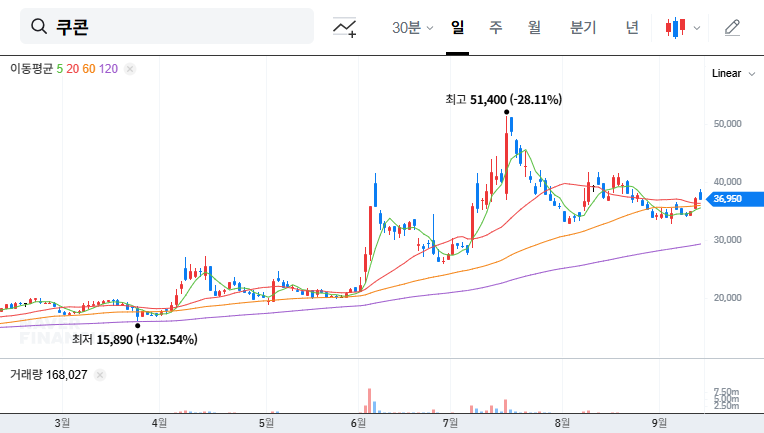Click the black dot at the chart high
This screenshot has width=764, height=433.
click(x=507, y=112)
